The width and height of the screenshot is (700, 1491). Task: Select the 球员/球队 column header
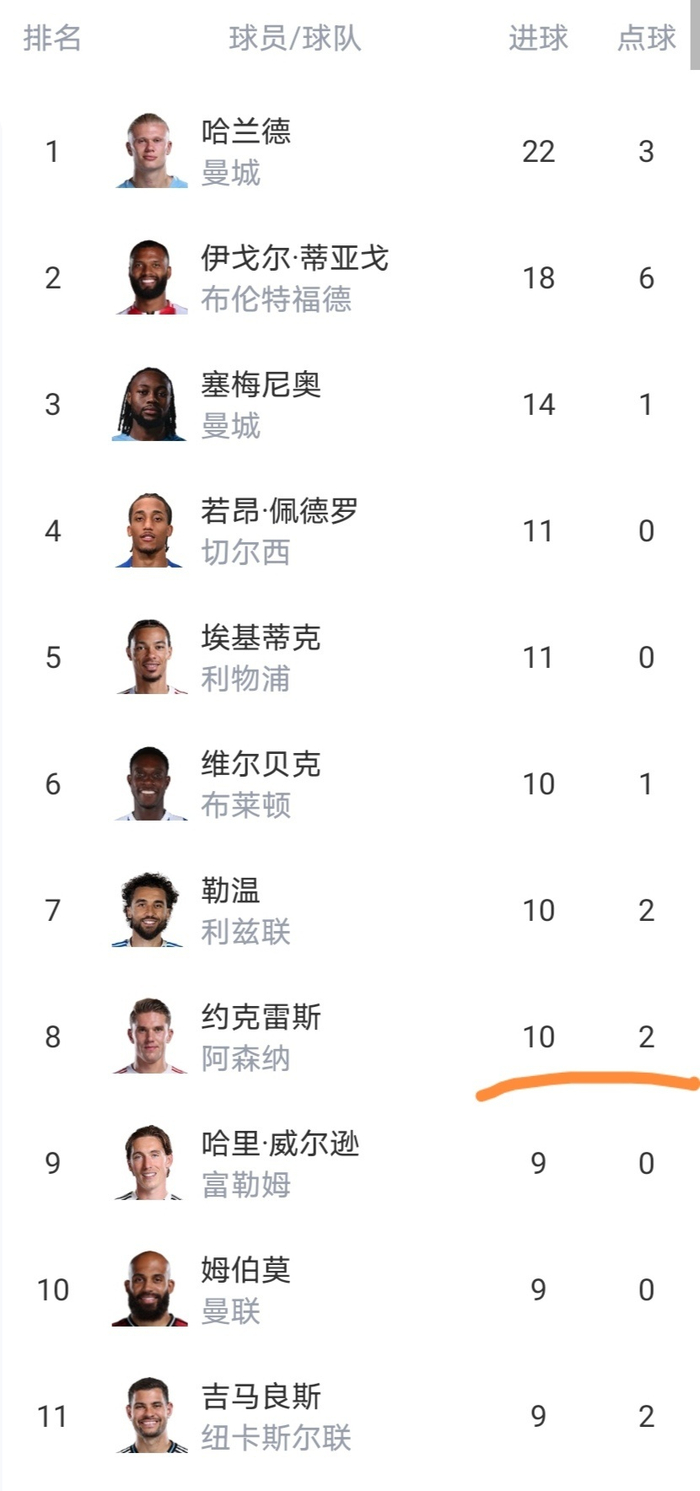(x=295, y=38)
